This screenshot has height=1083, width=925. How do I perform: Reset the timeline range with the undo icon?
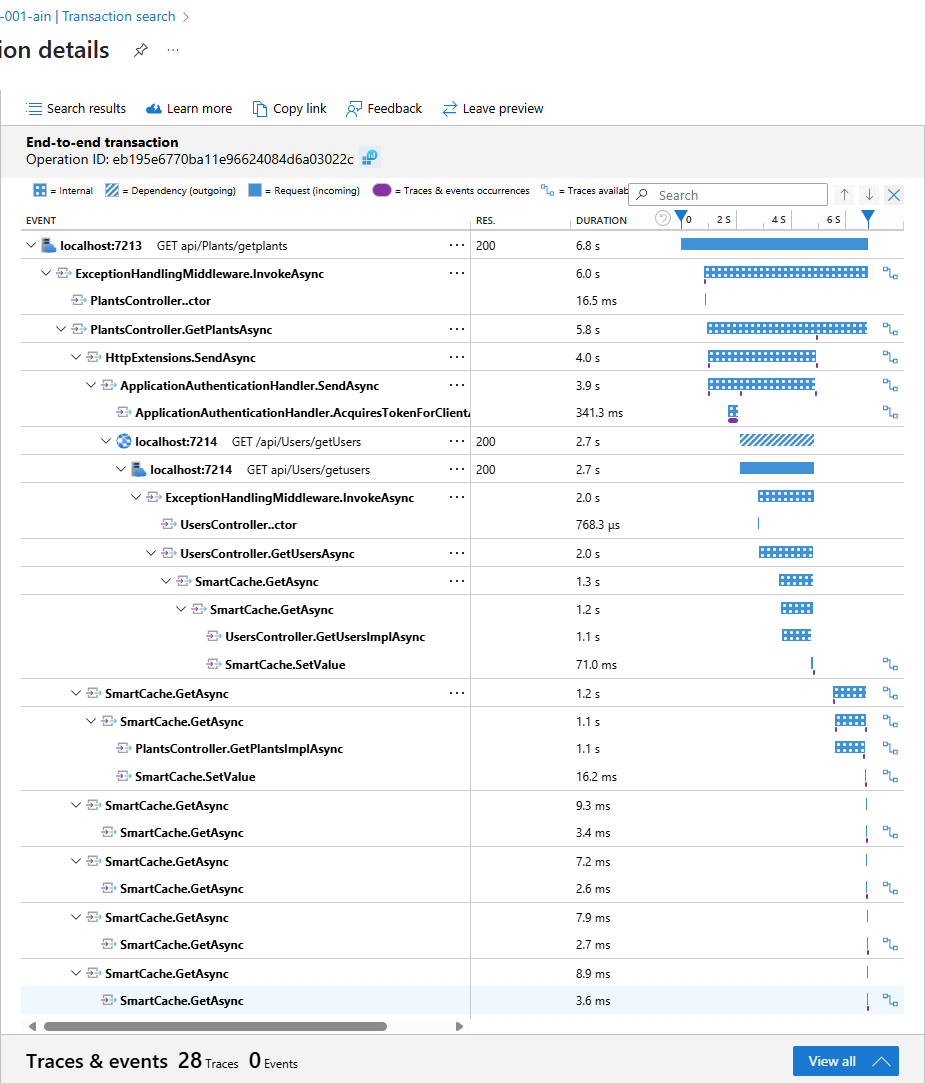662,218
